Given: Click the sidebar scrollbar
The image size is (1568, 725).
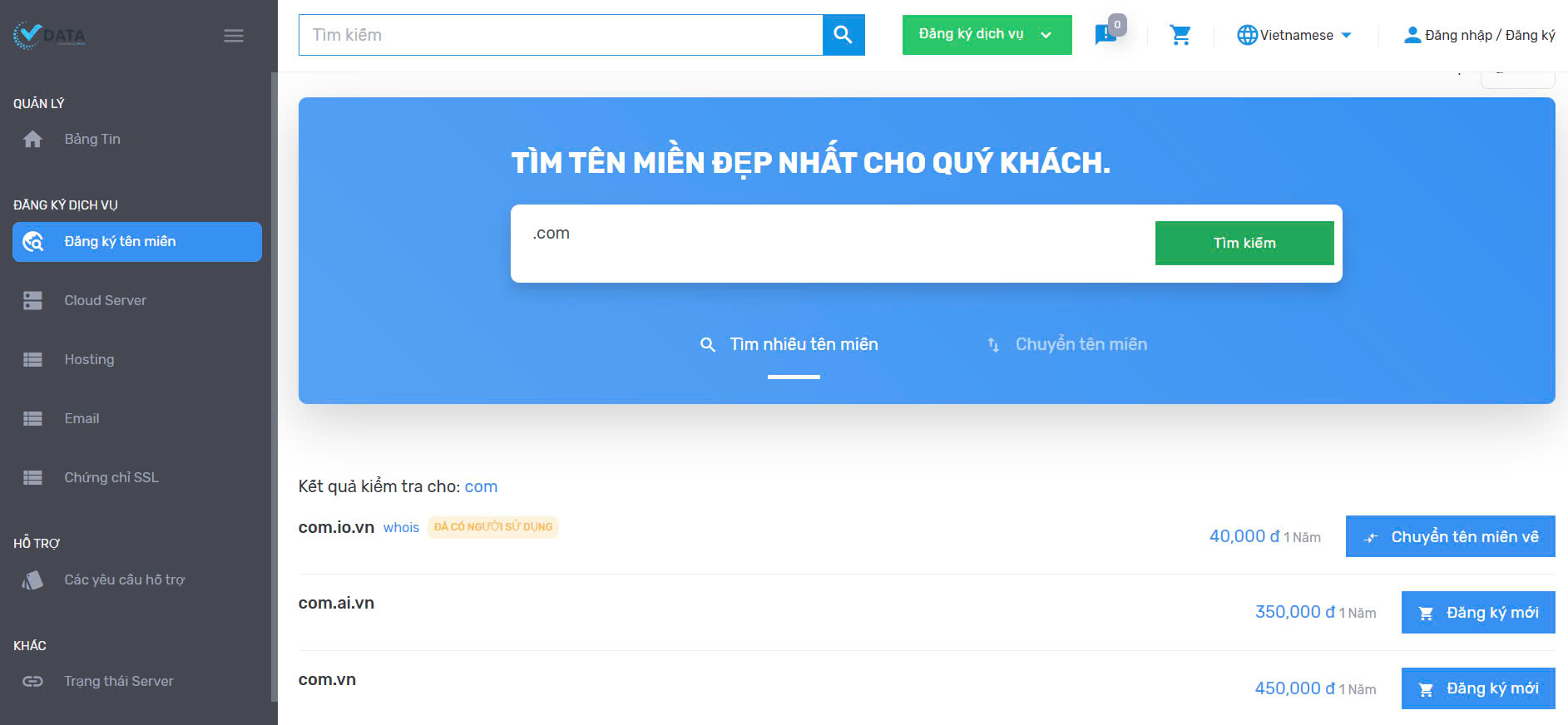Looking at the screenshot, I should [x=274, y=387].
